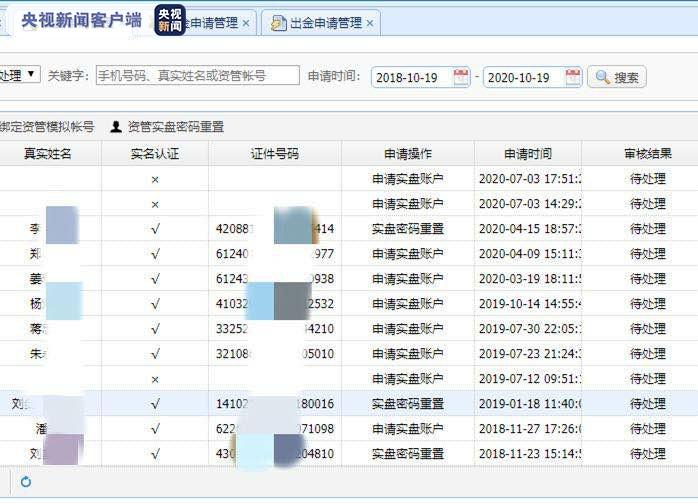Click the 央视新闻 logo at top
Viewport: 698px width, 504px height.
click(170, 19)
